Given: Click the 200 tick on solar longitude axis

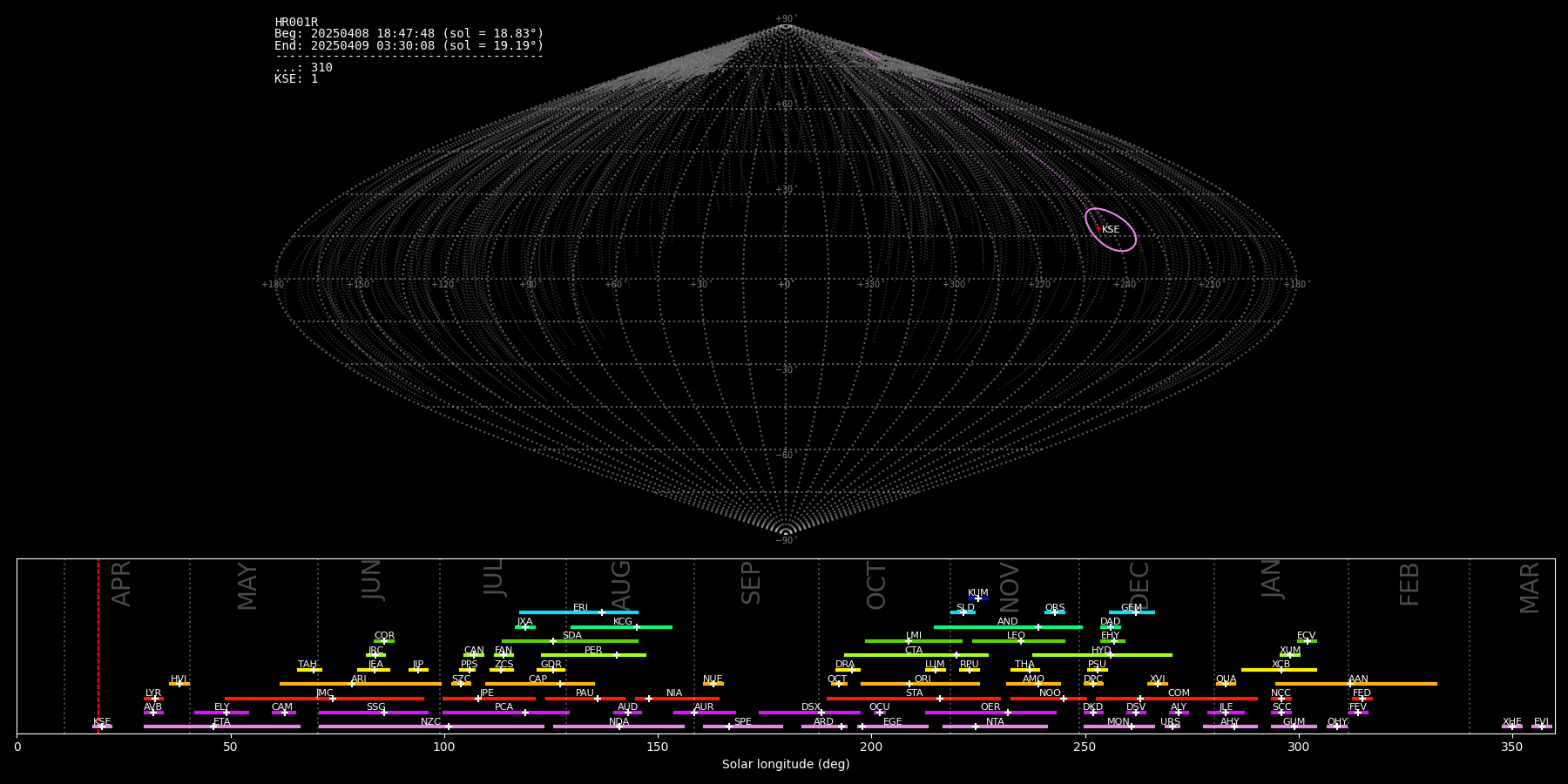Looking at the screenshot, I should 871,747.
